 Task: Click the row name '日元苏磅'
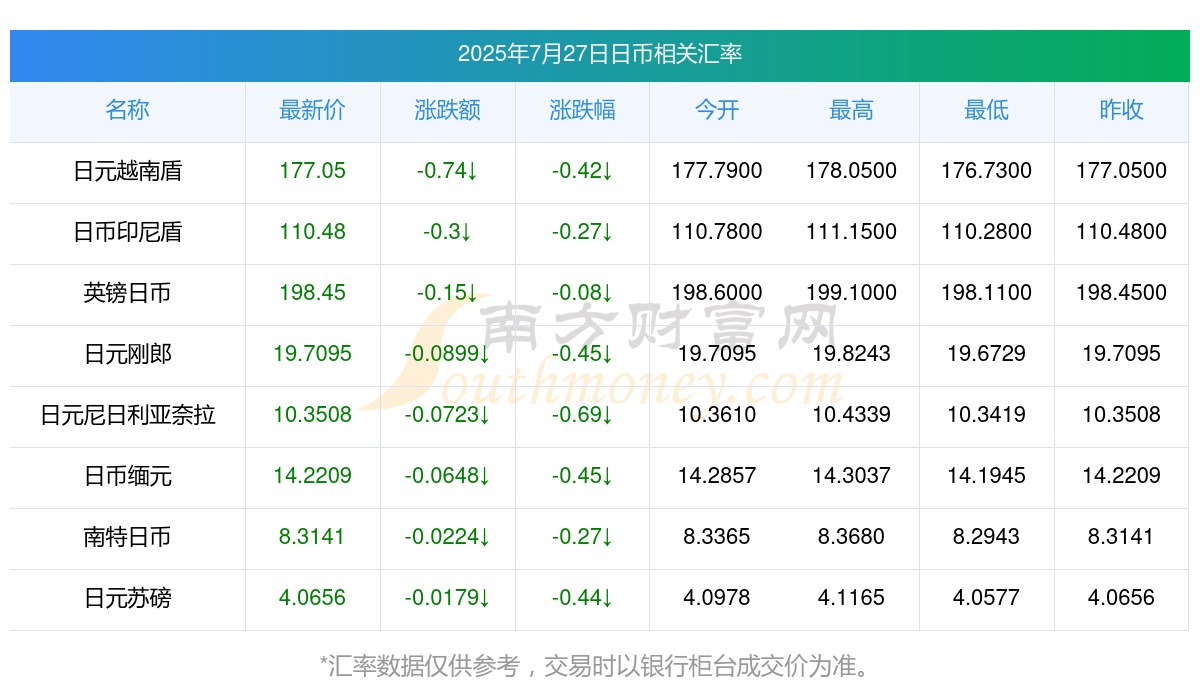point(128,598)
